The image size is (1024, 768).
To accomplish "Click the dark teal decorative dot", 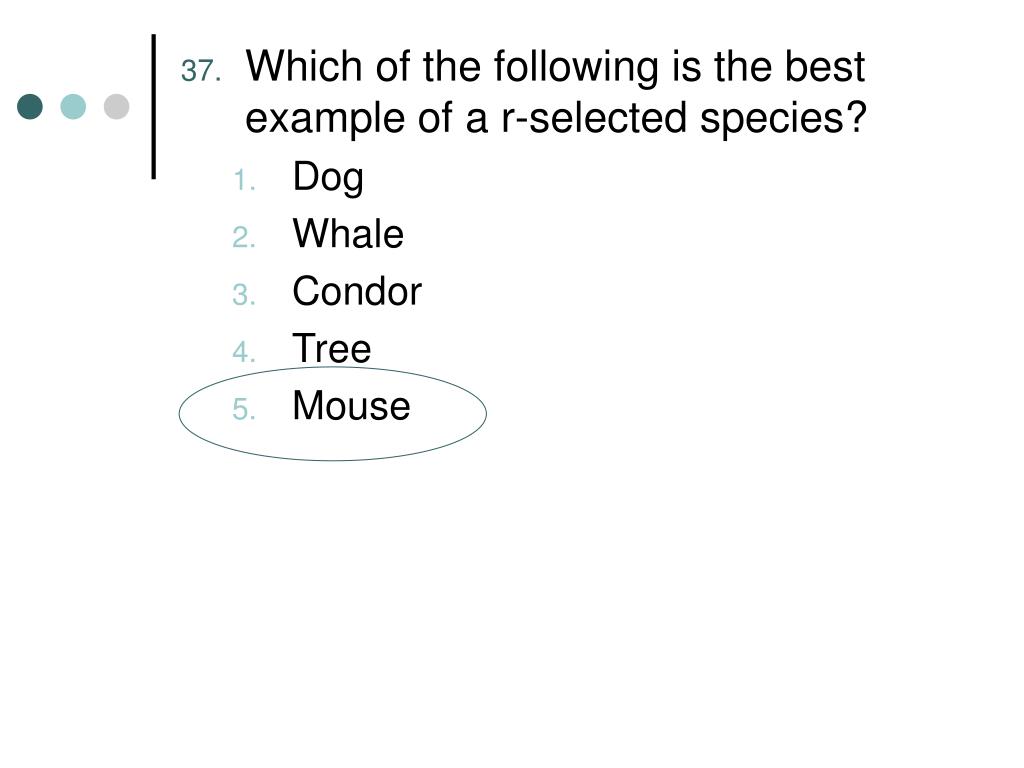I will pos(30,106).
